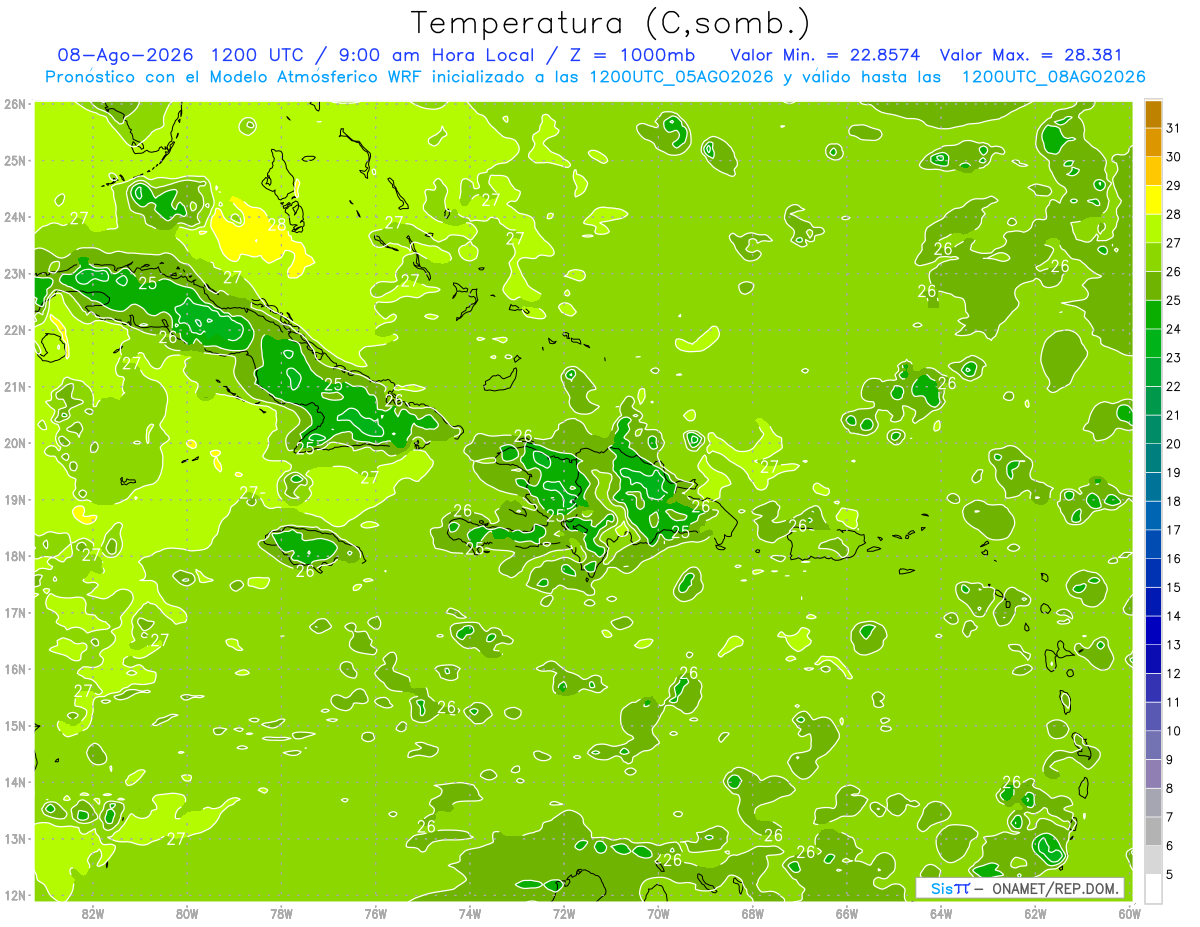Click the white colorbar segment below 5
This screenshot has height=927, width=1200.
[x=1153, y=888]
